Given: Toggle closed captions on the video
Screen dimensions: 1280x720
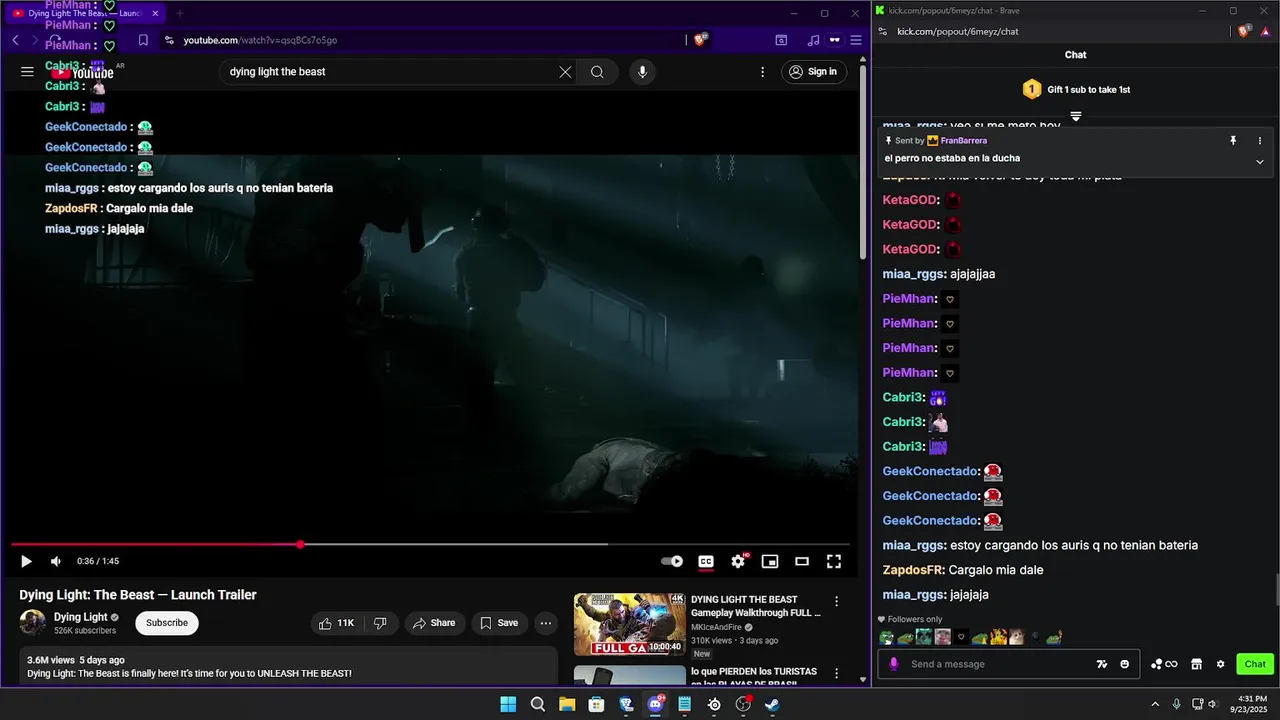Looking at the screenshot, I should pyautogui.click(x=706, y=562).
